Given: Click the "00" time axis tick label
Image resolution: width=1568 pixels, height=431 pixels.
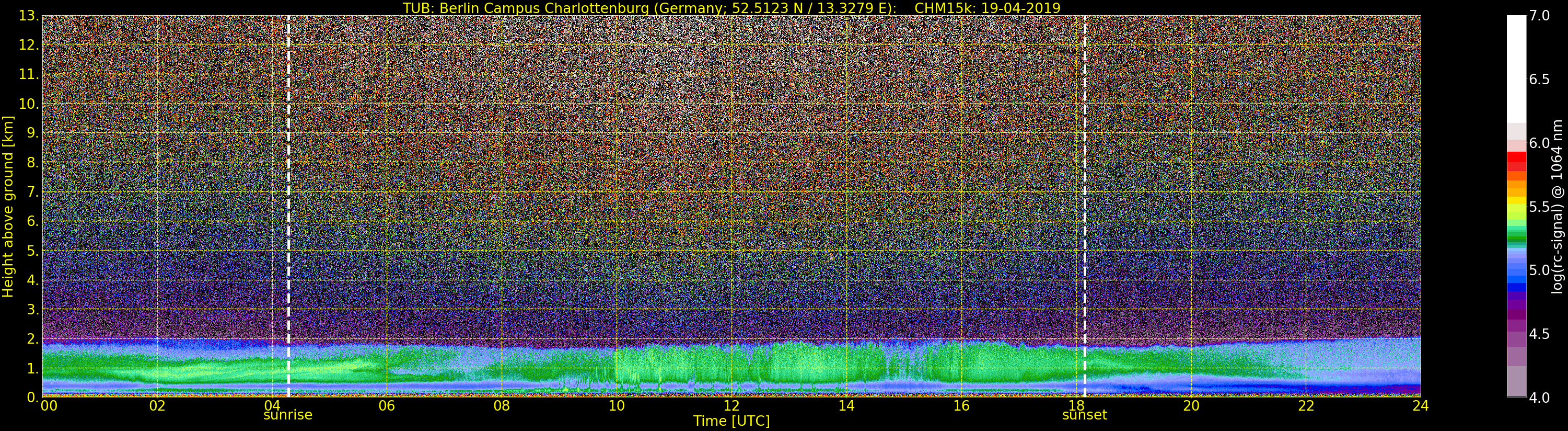Looking at the screenshot, I should 49,405.
